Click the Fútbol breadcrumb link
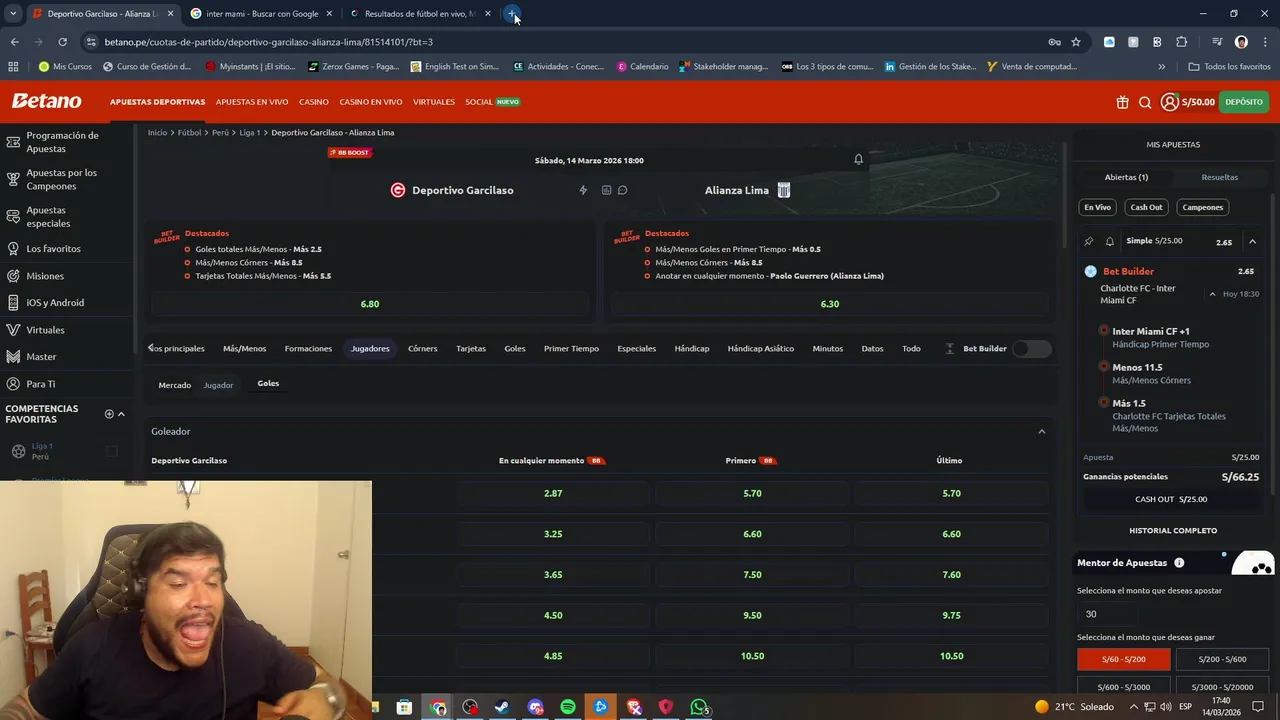Screen dimensions: 1280x720 (x=189, y=132)
